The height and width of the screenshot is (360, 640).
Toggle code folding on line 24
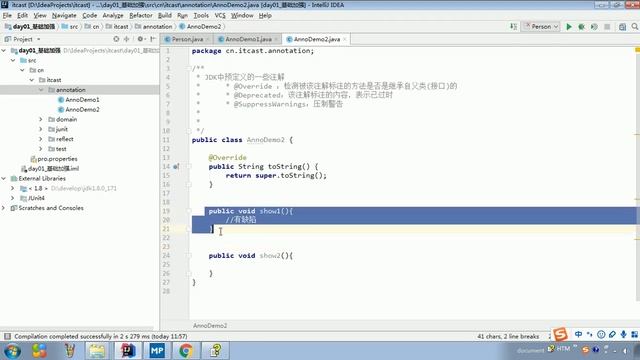click(189, 256)
